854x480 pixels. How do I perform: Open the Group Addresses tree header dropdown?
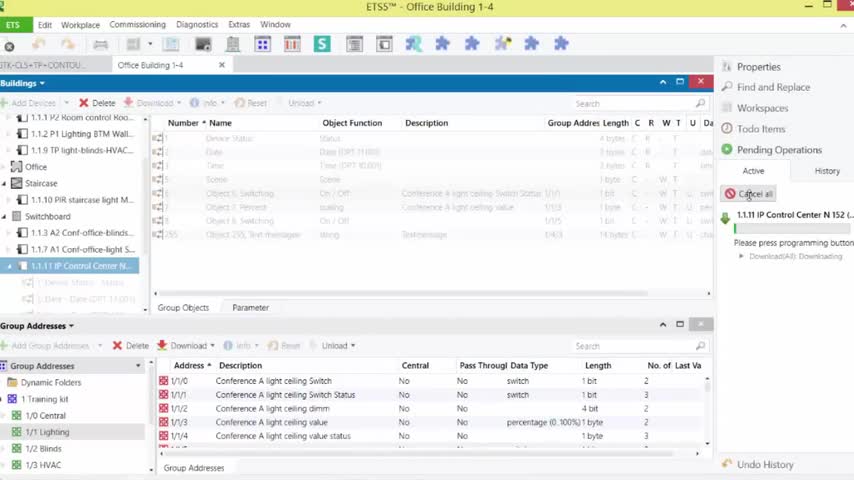pyautogui.click(x=138, y=366)
